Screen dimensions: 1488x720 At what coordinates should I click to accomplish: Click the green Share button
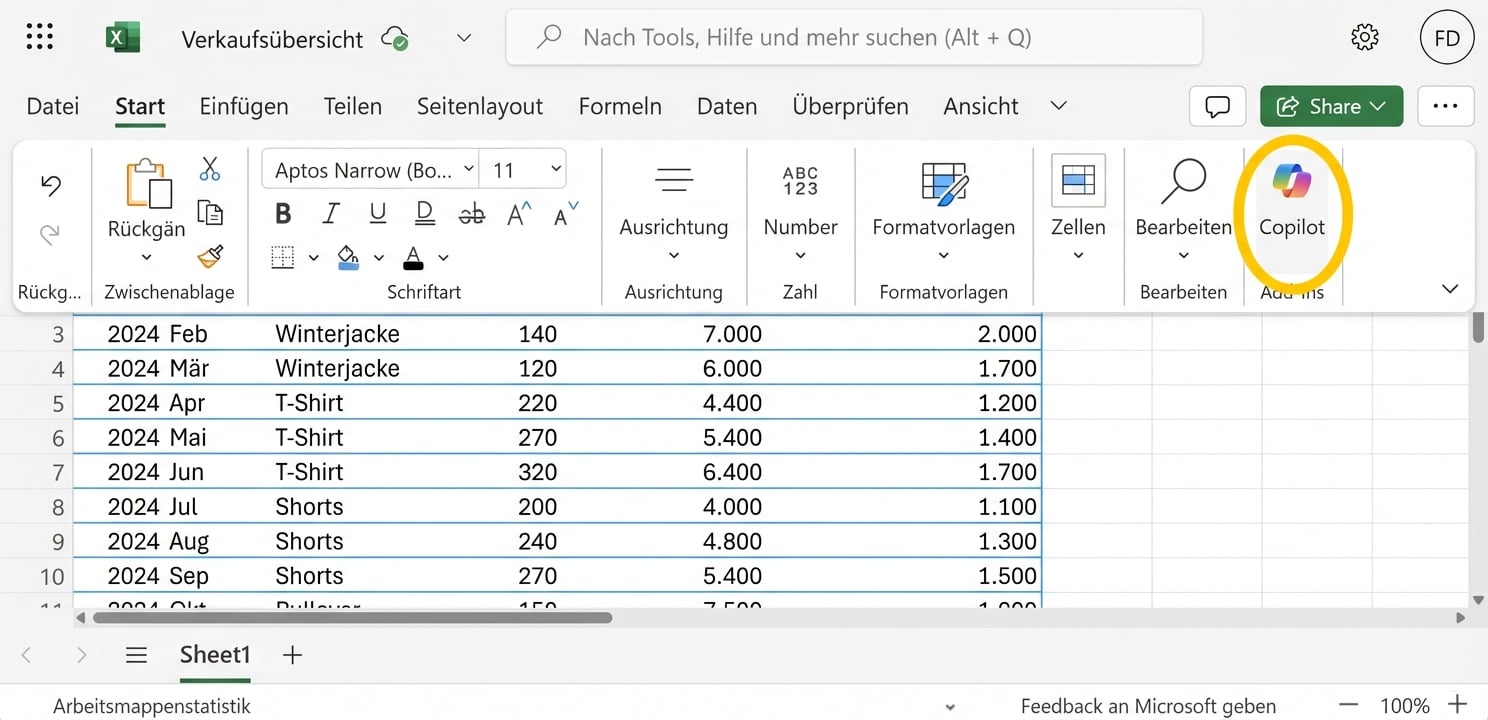coord(1331,106)
